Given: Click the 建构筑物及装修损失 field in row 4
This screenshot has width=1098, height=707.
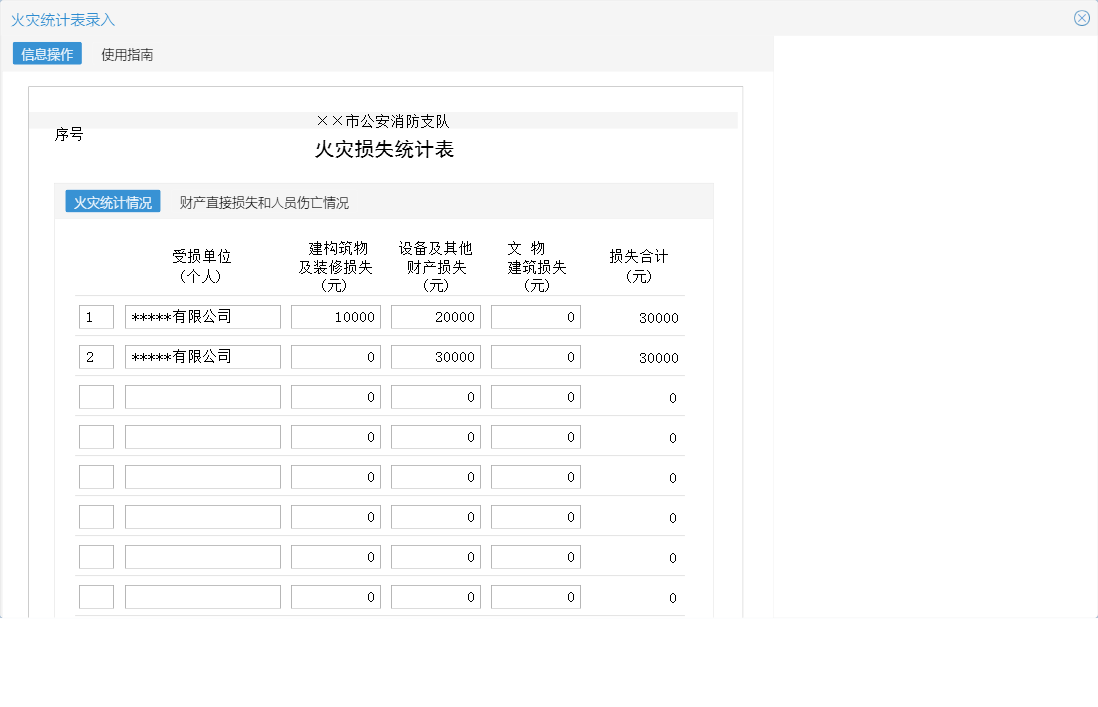Looking at the screenshot, I should point(335,436).
